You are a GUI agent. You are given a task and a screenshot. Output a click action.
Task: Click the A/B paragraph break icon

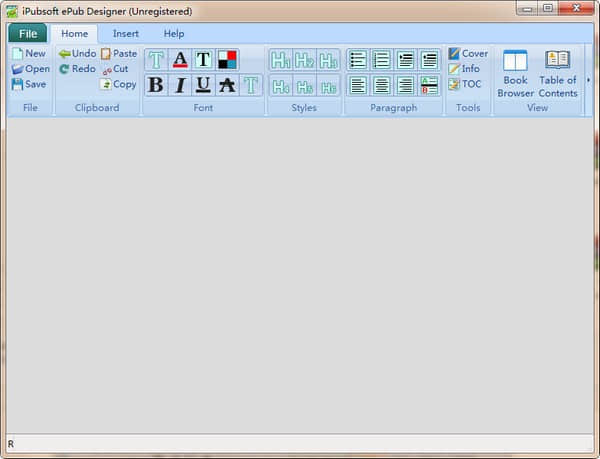pos(429,85)
